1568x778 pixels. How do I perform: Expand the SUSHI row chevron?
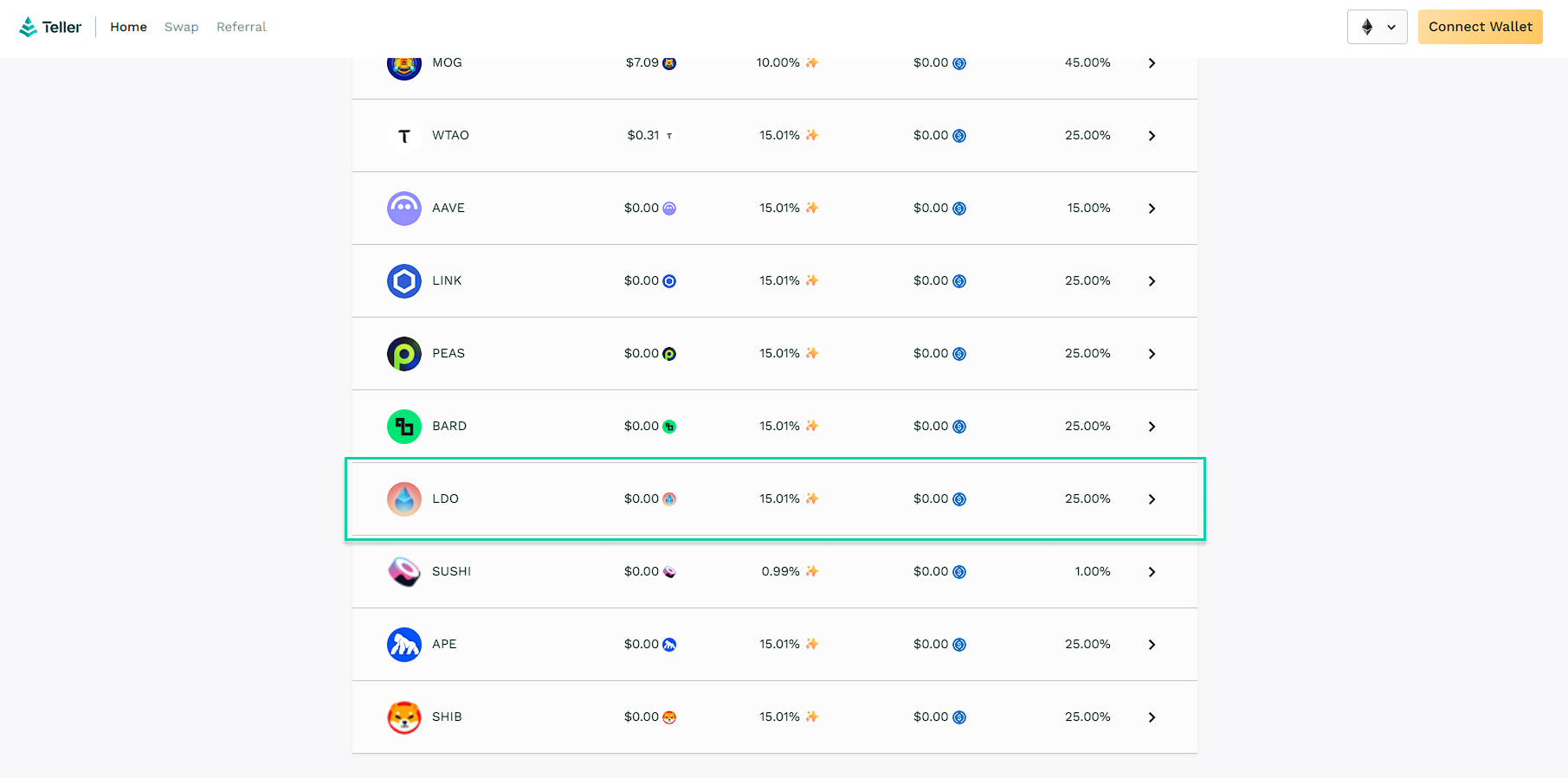pos(1152,572)
